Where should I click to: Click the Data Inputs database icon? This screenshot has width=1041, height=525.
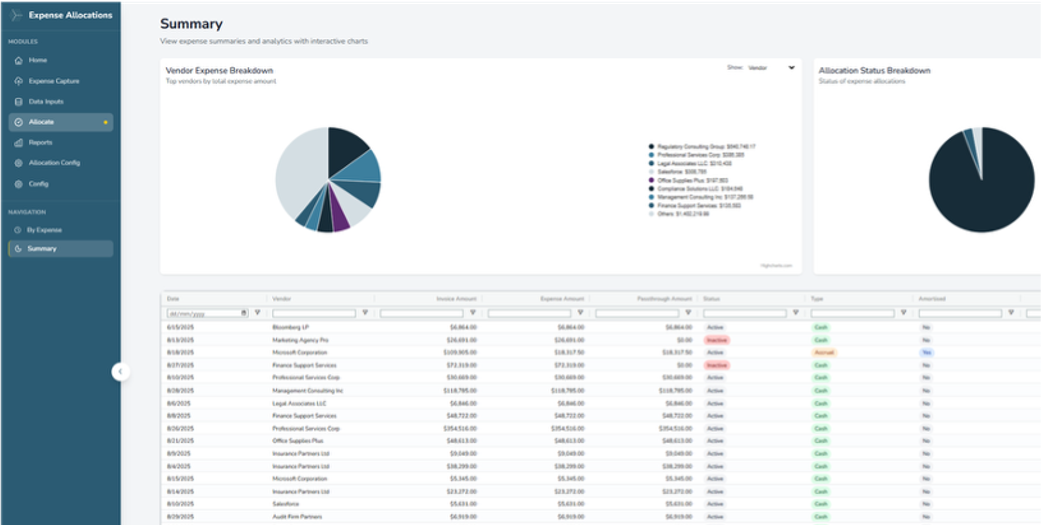tap(18, 102)
